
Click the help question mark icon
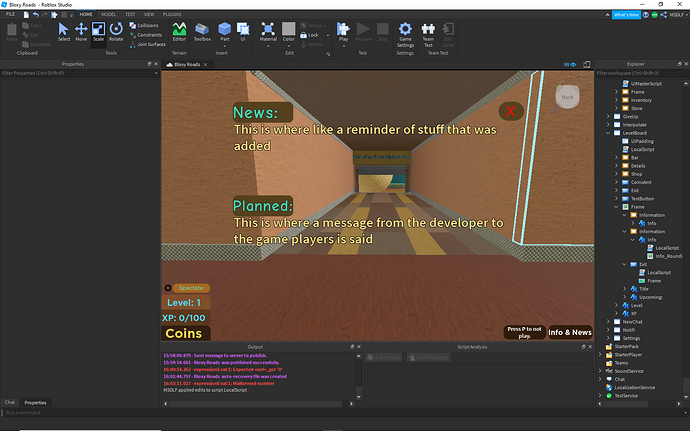point(646,15)
